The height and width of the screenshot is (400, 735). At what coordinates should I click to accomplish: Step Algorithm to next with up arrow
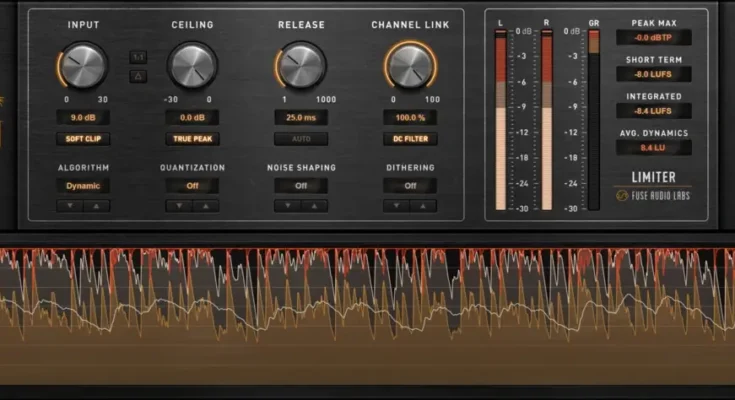(96, 205)
